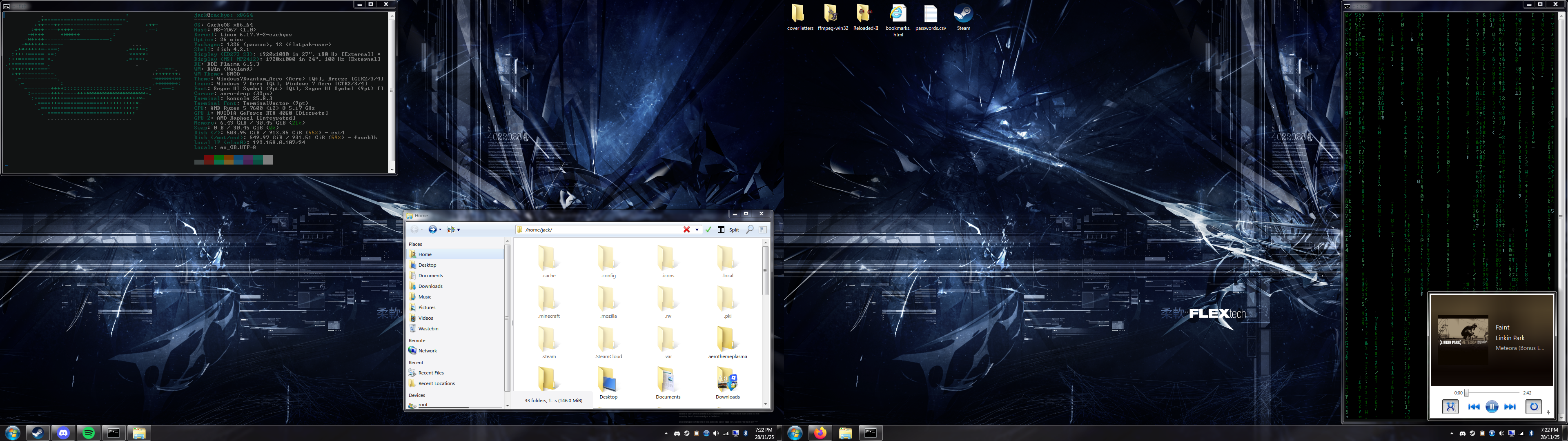The height and width of the screenshot is (441, 1568).
Task: Open Steam from the left taskbar
Action: click(x=38, y=433)
